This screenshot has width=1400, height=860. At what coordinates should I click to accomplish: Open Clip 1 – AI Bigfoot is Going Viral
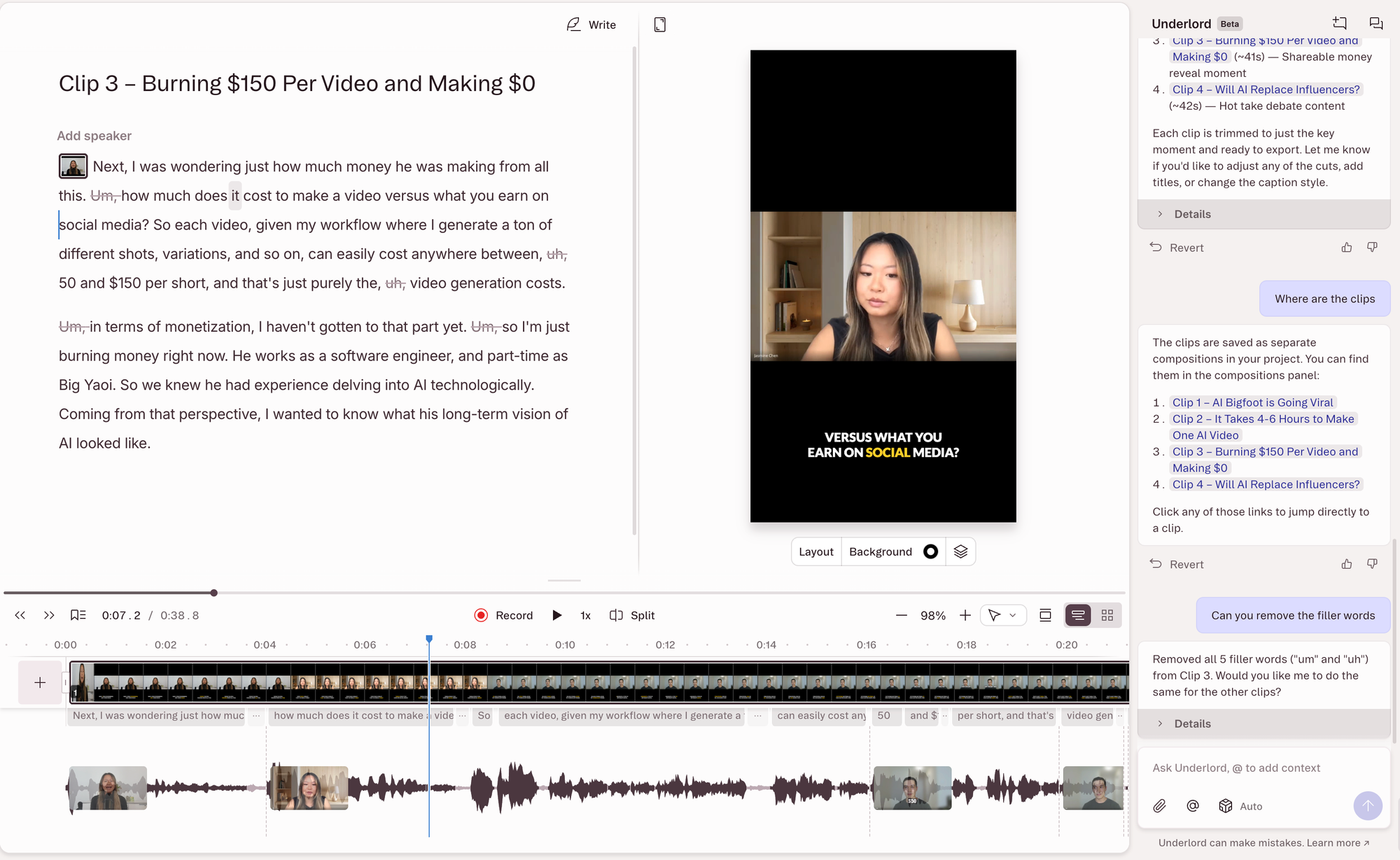(1253, 402)
